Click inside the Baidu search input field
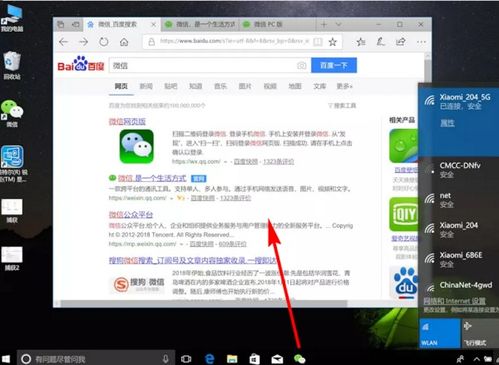Screen dimensions: 499x365 (203, 66)
